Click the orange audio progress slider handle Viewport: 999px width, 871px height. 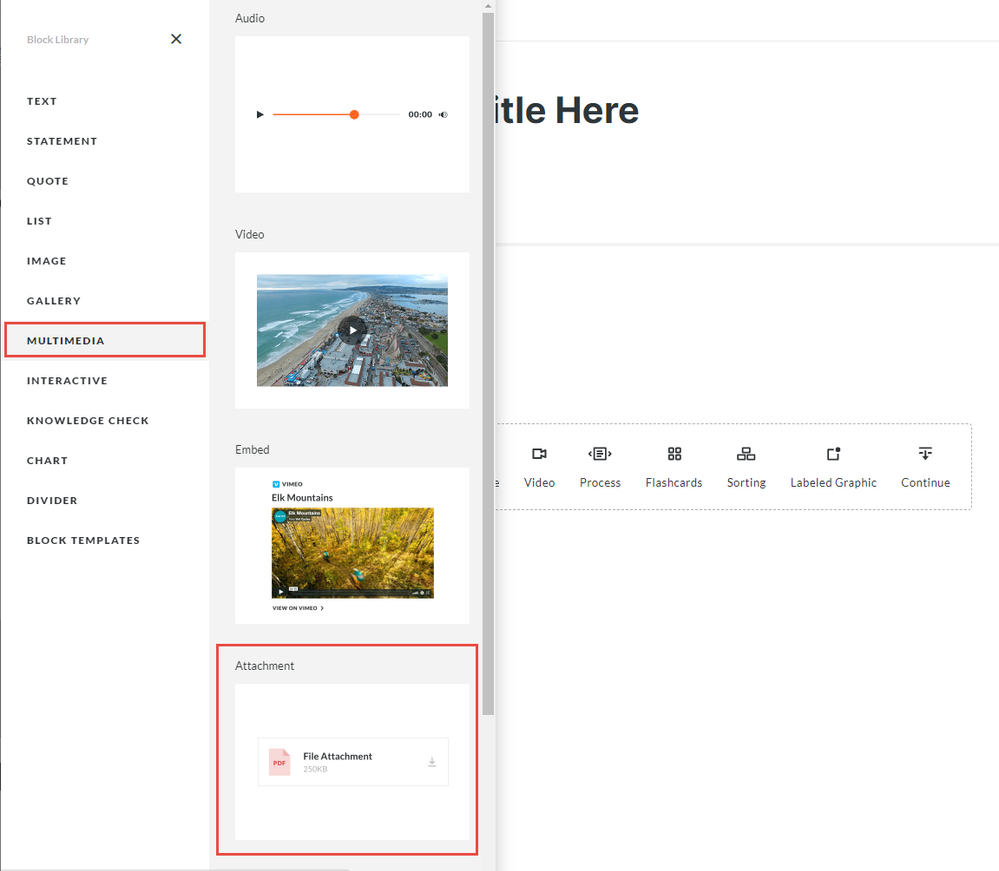[354, 115]
